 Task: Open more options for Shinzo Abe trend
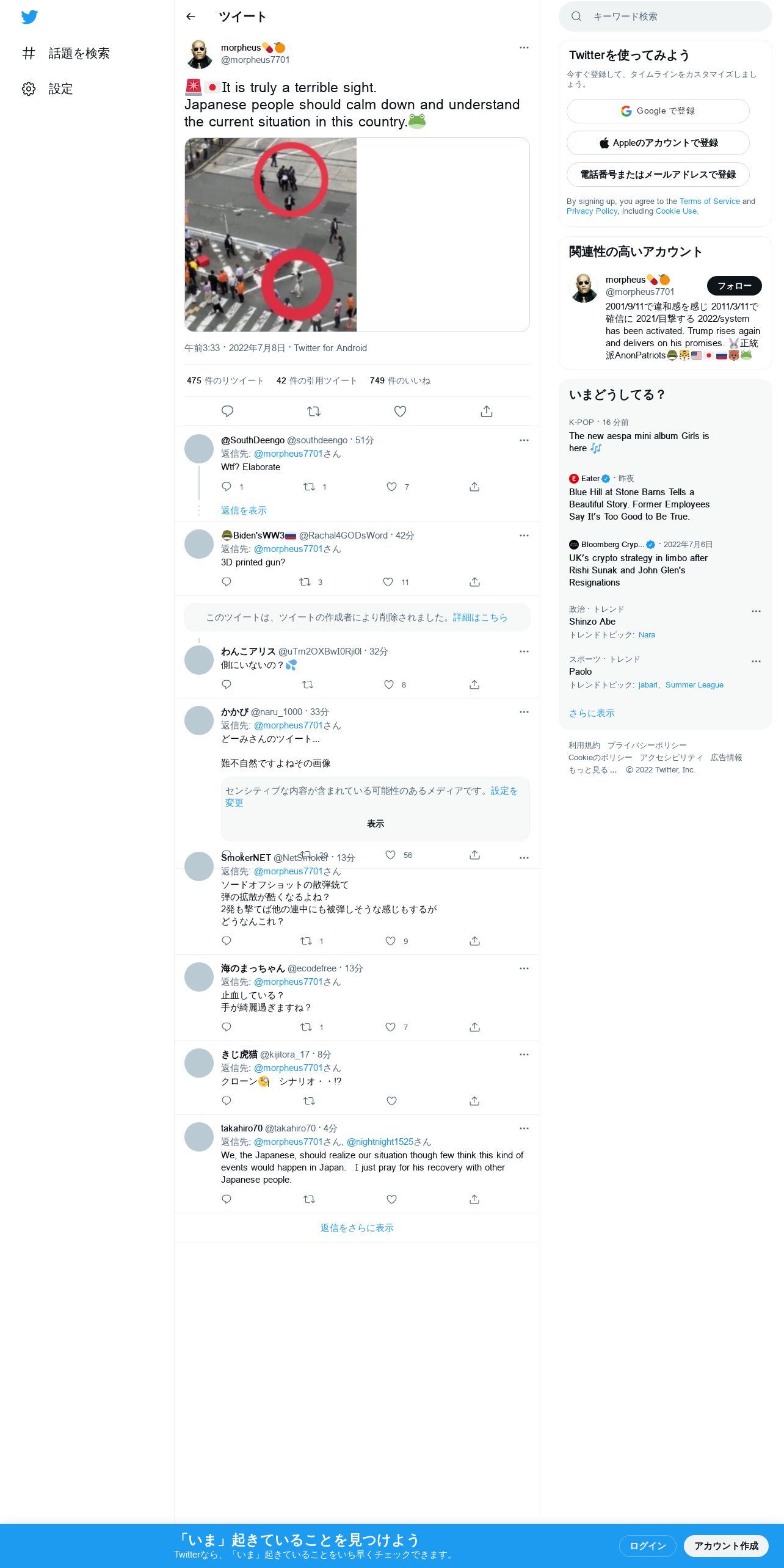[756, 611]
